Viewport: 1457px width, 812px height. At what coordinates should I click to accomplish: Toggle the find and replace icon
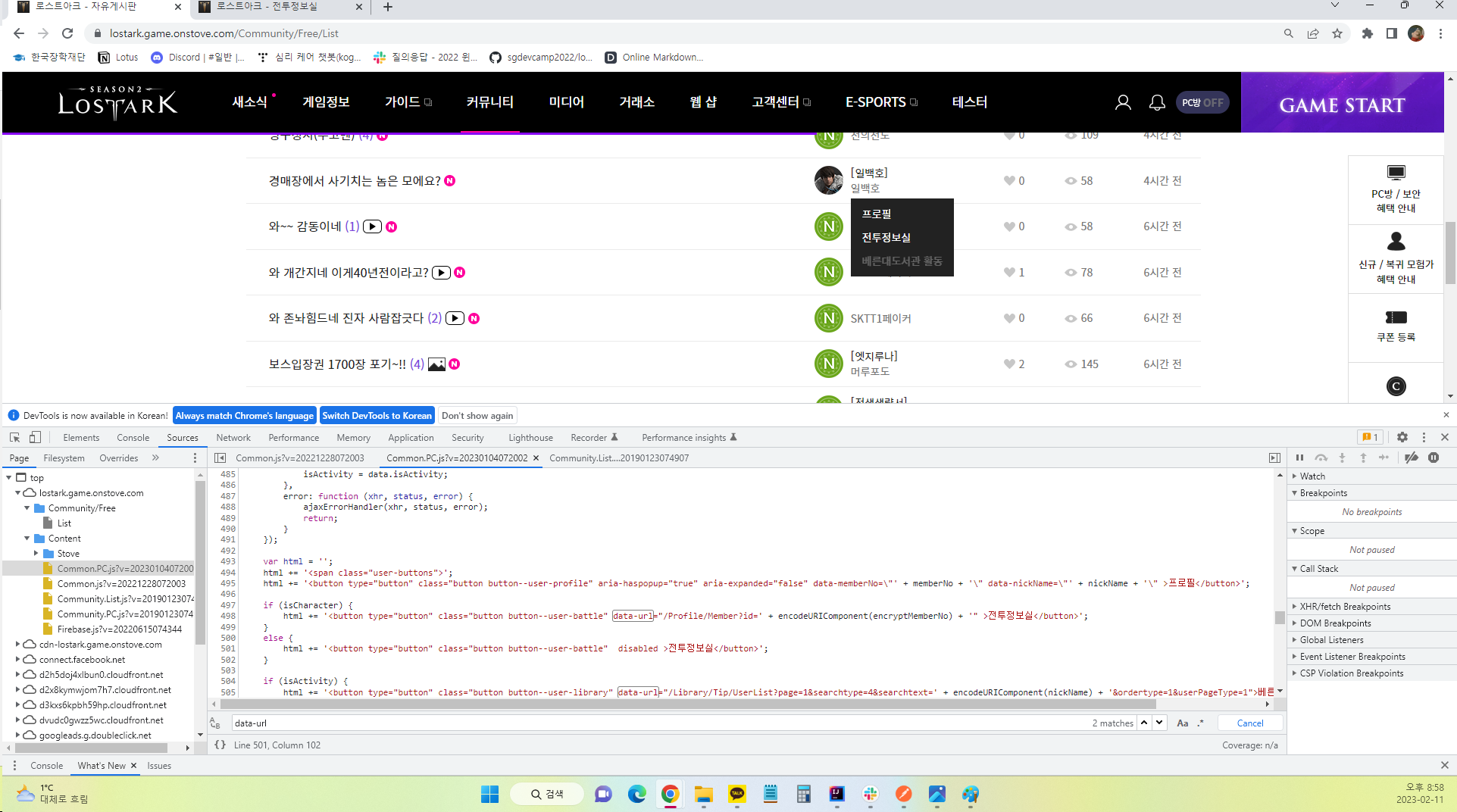pyautogui.click(x=215, y=723)
